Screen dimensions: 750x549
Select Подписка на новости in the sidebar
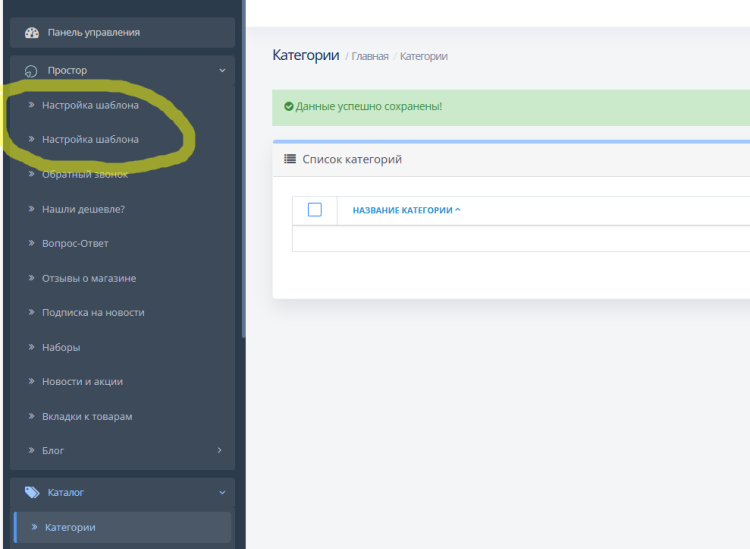click(x=93, y=312)
